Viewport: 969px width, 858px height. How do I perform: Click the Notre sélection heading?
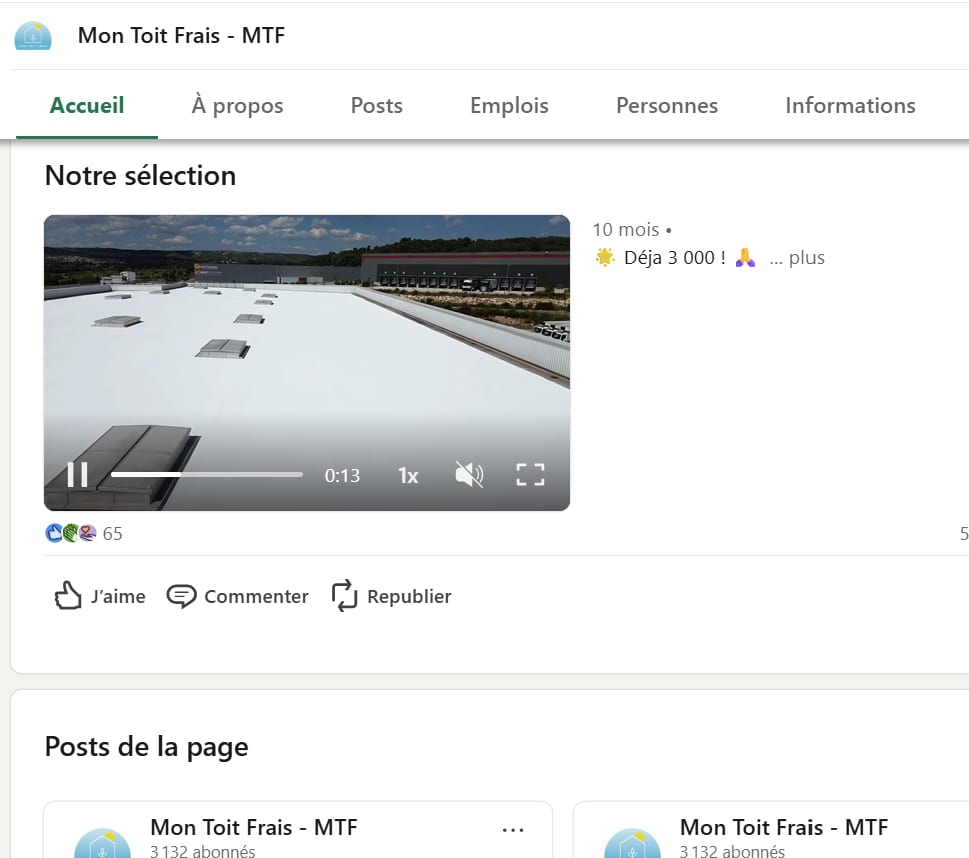click(x=140, y=176)
